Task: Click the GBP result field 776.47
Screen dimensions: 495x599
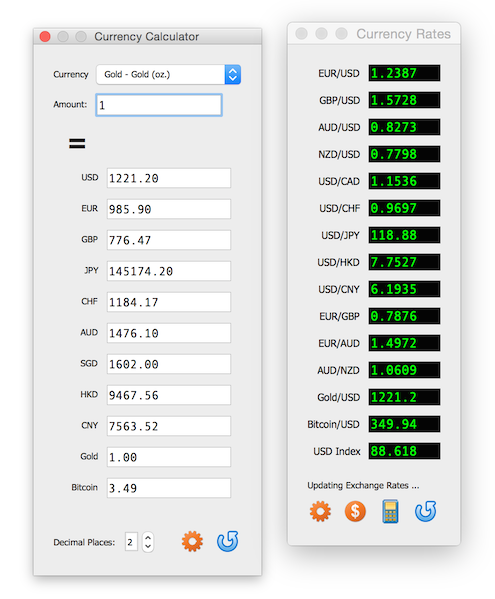Action: click(169, 240)
